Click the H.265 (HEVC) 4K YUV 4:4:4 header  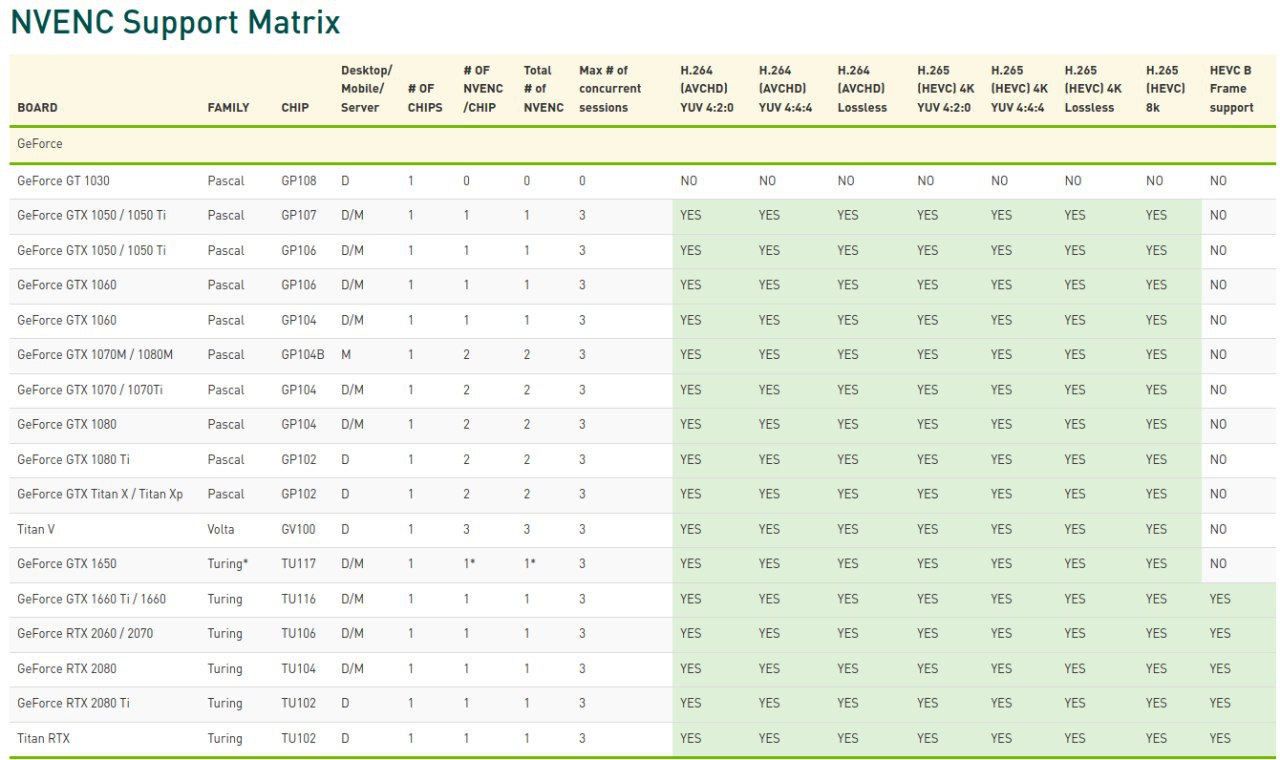(1019, 89)
